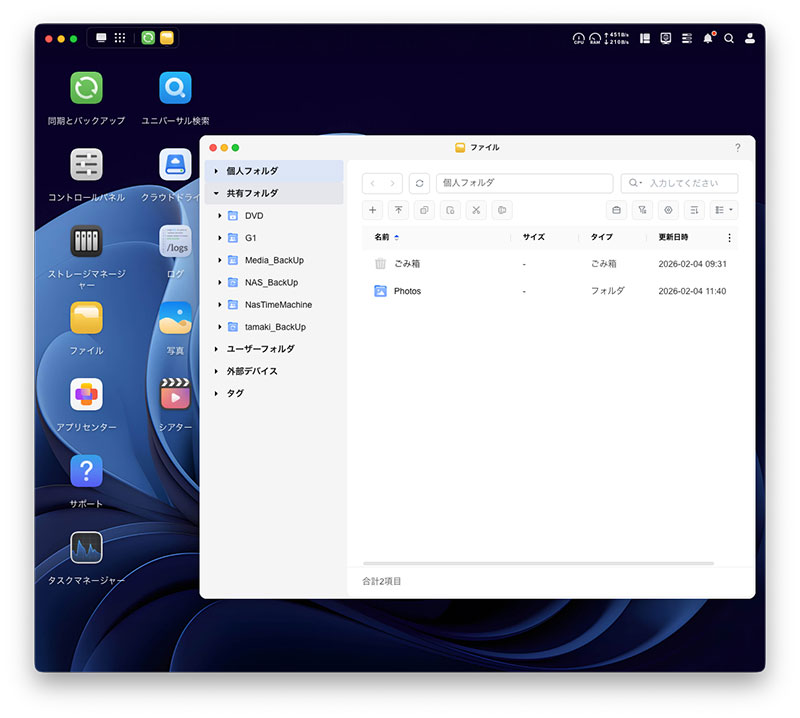This screenshot has width=800, height=718.
Task: Sort by the 名前 column header
Action: coord(382,237)
